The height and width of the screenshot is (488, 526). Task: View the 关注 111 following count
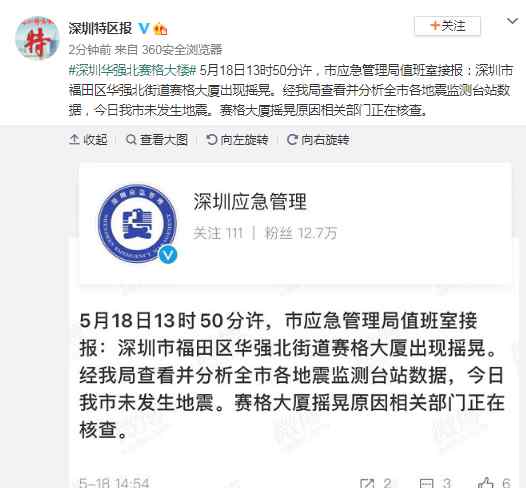218,233
